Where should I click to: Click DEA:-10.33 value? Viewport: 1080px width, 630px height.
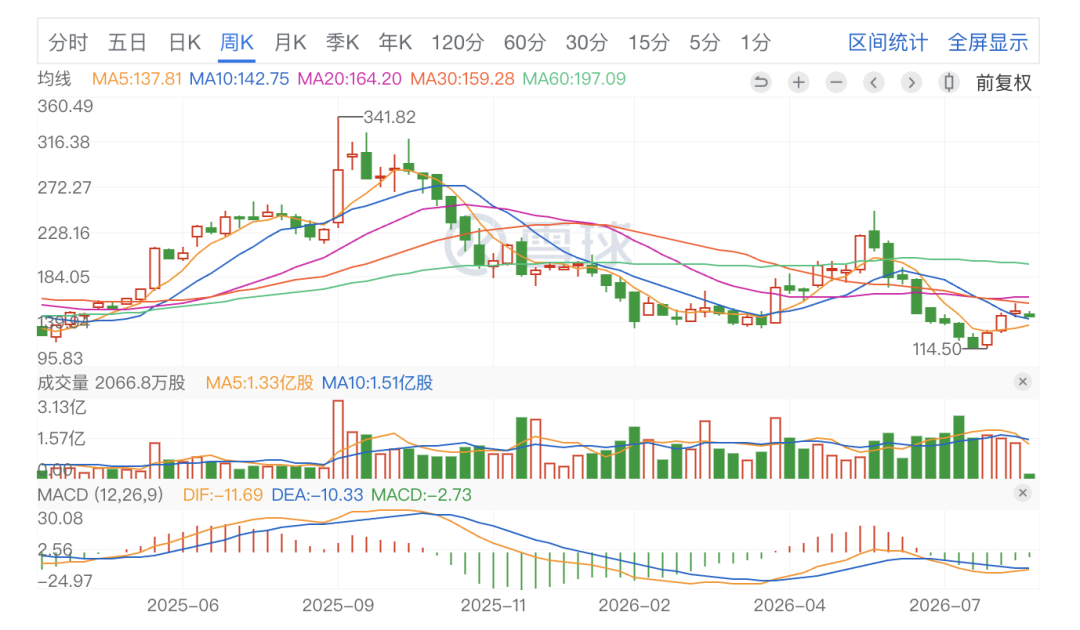317,495
